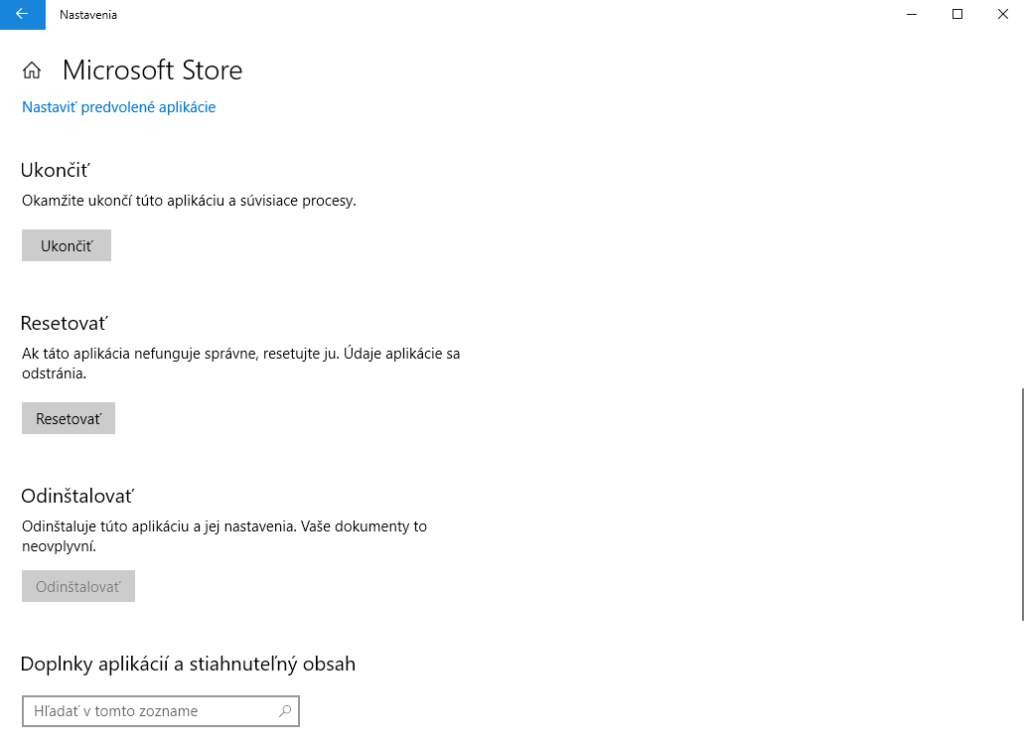Click the Nastavenia window title text
1024x745 pixels.
coord(80,14)
